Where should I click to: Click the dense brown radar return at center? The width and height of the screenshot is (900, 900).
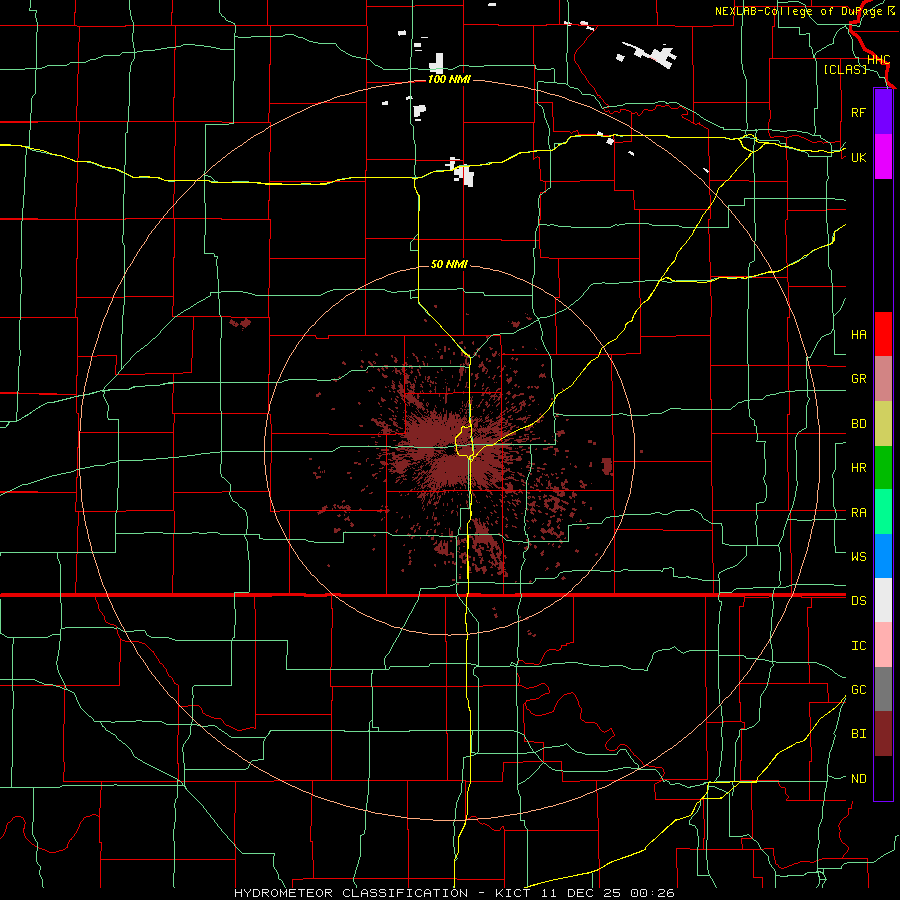click(x=451, y=453)
